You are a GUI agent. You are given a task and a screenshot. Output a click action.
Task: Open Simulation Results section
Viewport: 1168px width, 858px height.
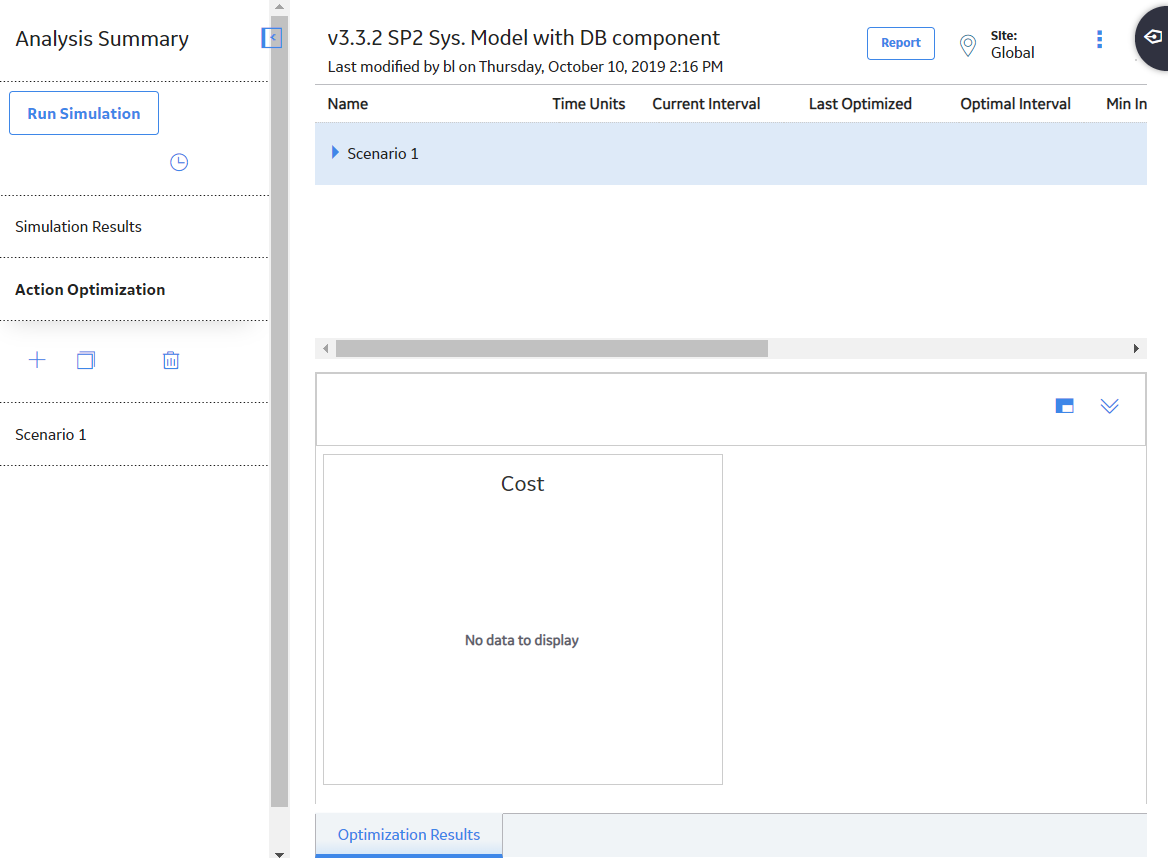point(78,226)
